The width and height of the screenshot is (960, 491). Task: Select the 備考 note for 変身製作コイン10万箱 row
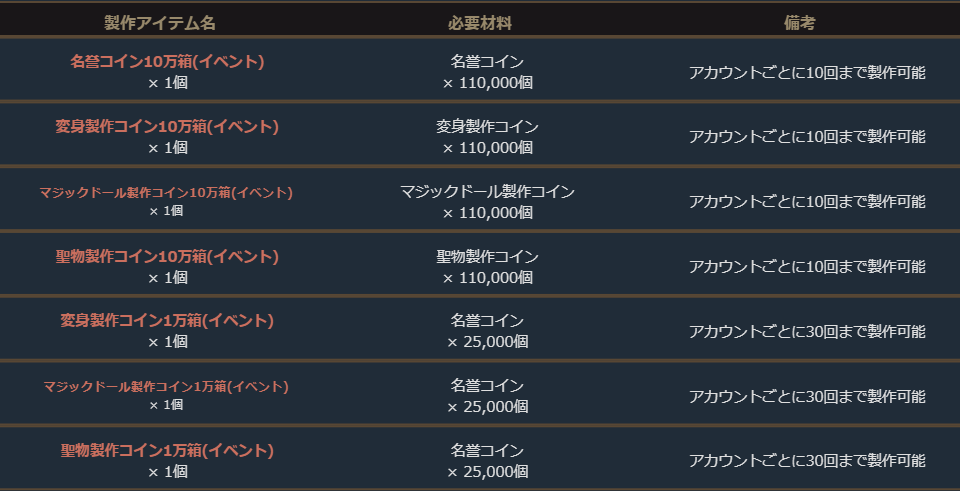(x=807, y=137)
